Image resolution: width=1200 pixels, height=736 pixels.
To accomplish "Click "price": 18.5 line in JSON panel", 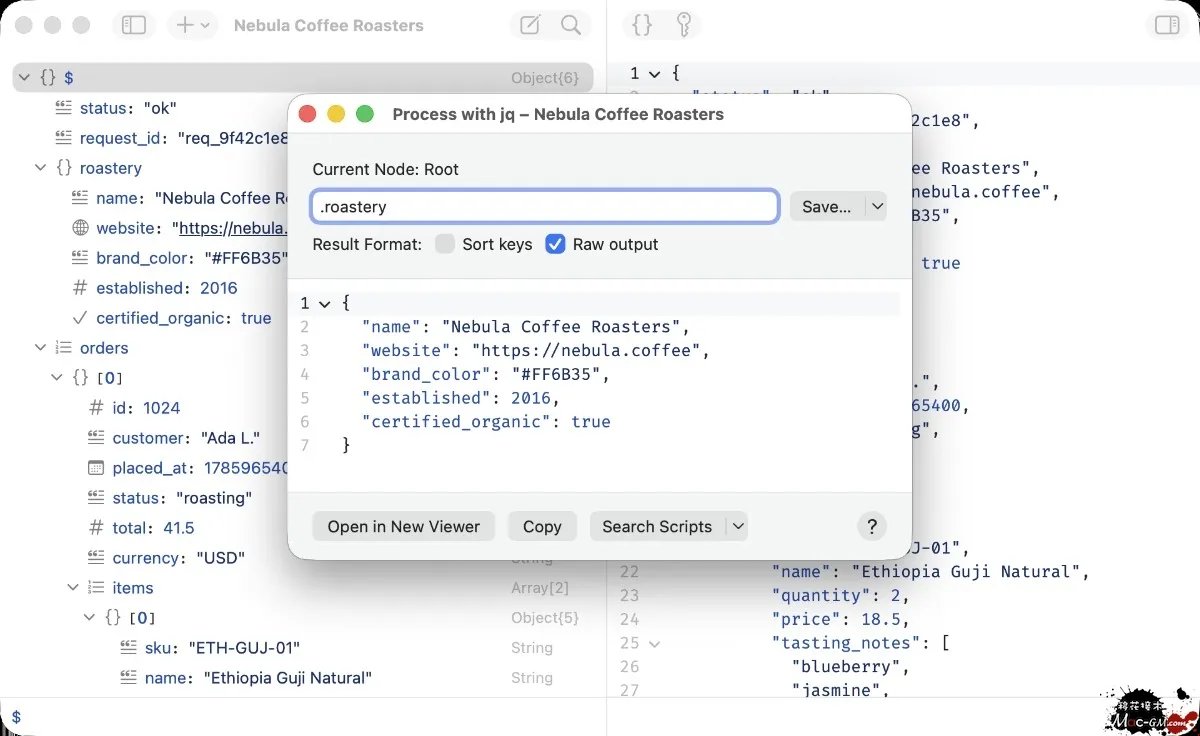I will click(840, 620).
